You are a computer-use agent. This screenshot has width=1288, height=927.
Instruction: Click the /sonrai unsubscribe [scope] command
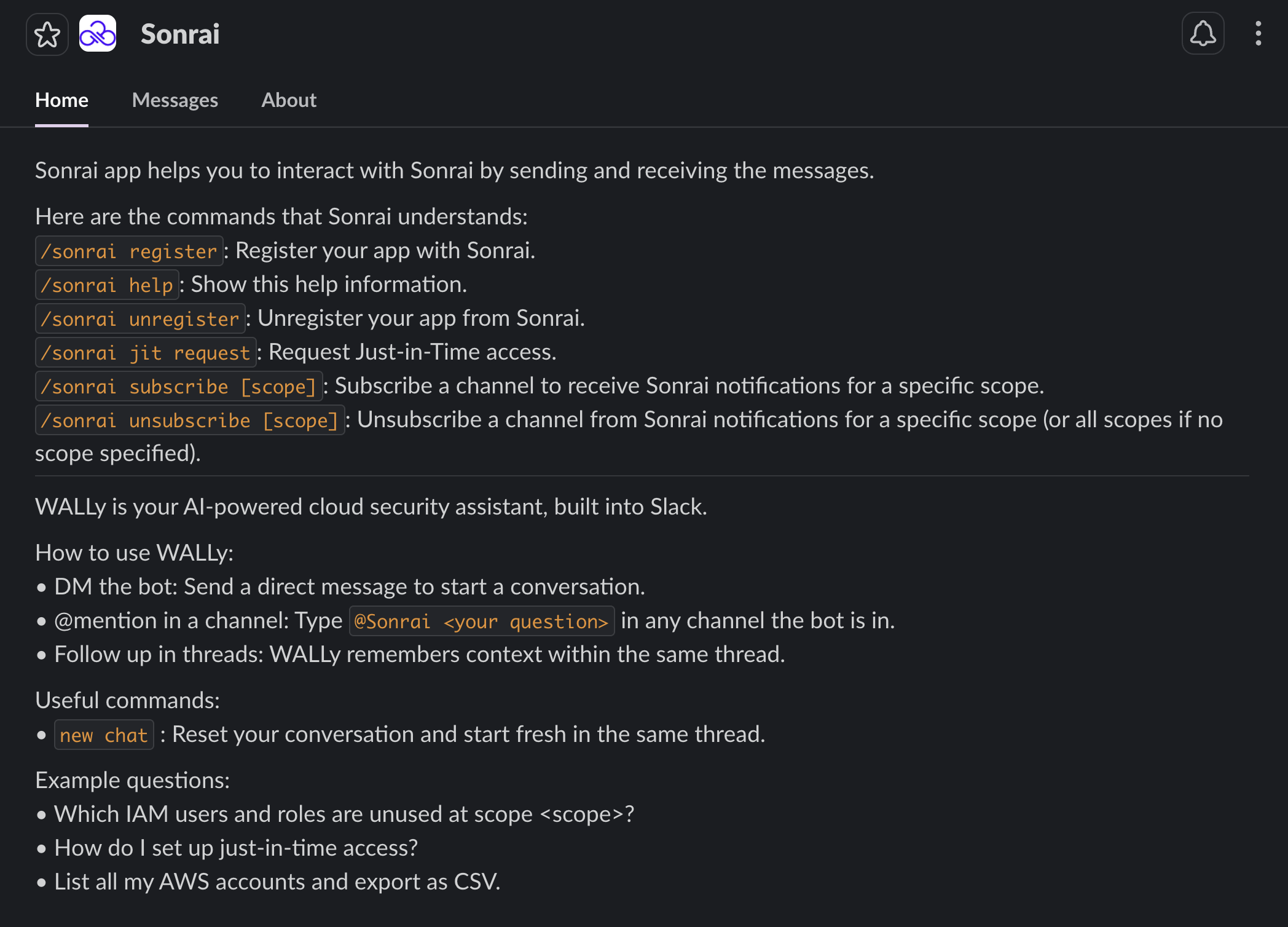[x=190, y=420]
